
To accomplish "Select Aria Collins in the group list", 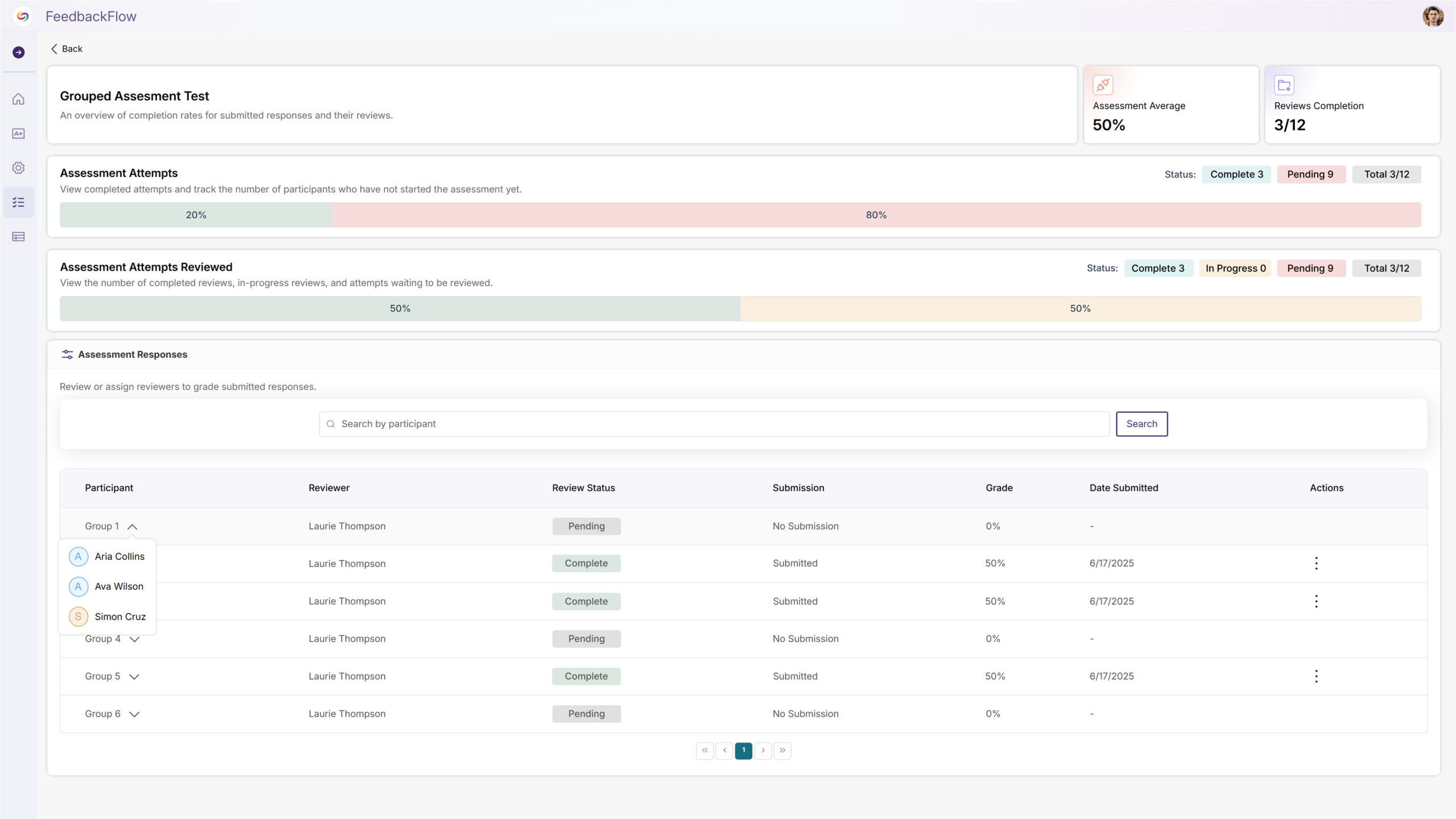I will point(119,556).
